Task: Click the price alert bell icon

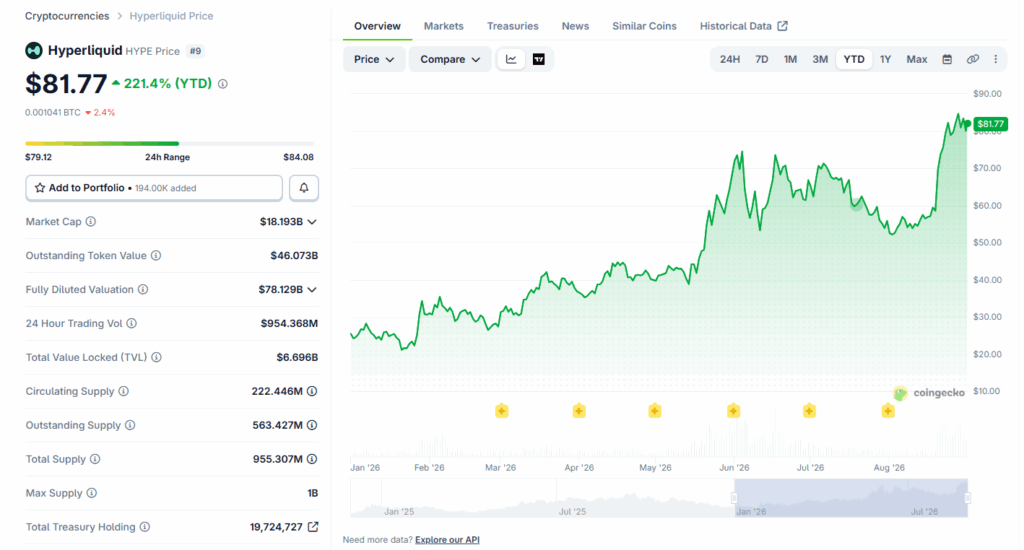Action: 304,188
